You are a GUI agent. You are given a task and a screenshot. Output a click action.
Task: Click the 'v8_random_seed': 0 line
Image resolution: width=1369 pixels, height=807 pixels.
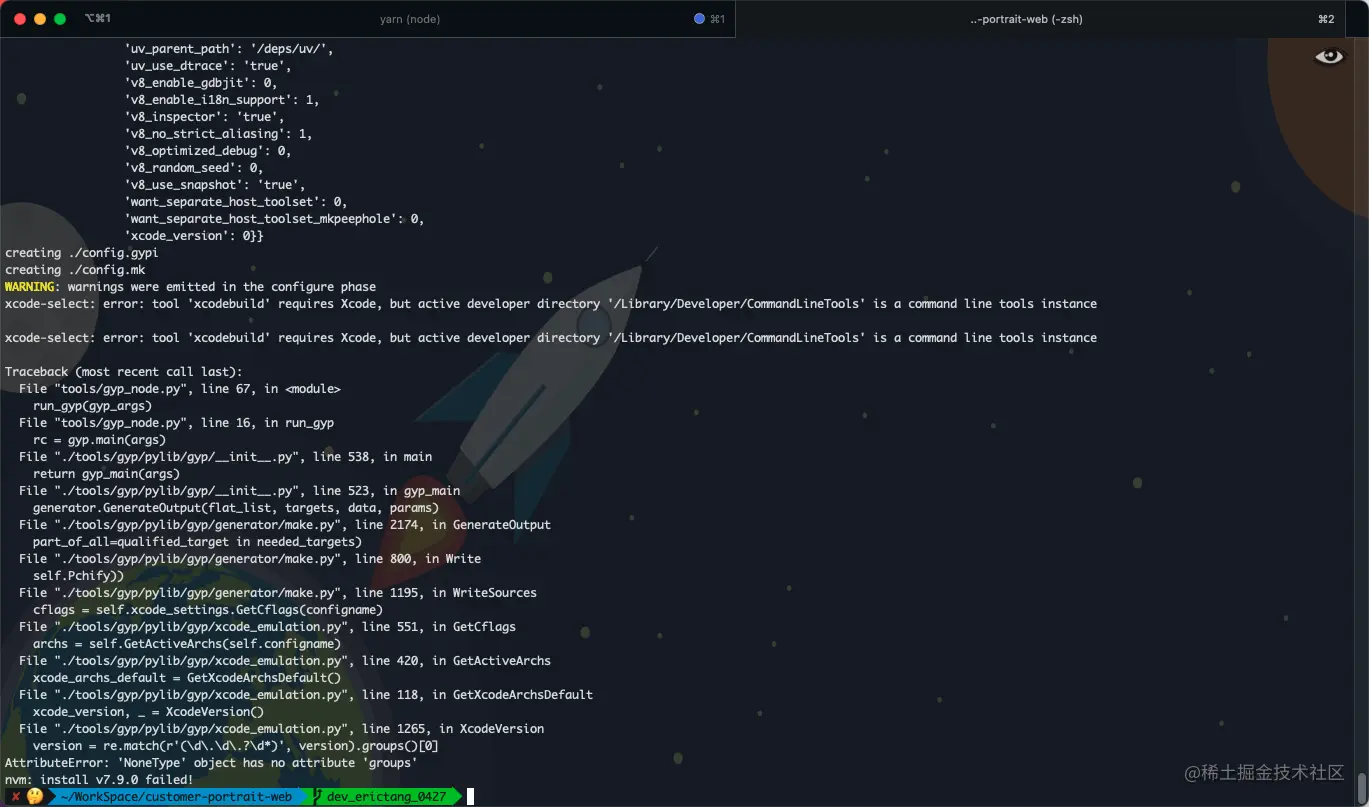[194, 168]
